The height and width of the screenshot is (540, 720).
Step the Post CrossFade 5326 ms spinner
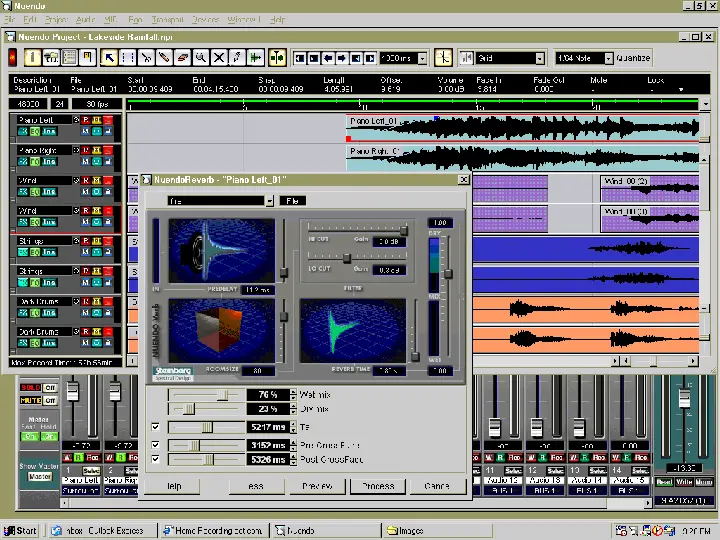293,459
